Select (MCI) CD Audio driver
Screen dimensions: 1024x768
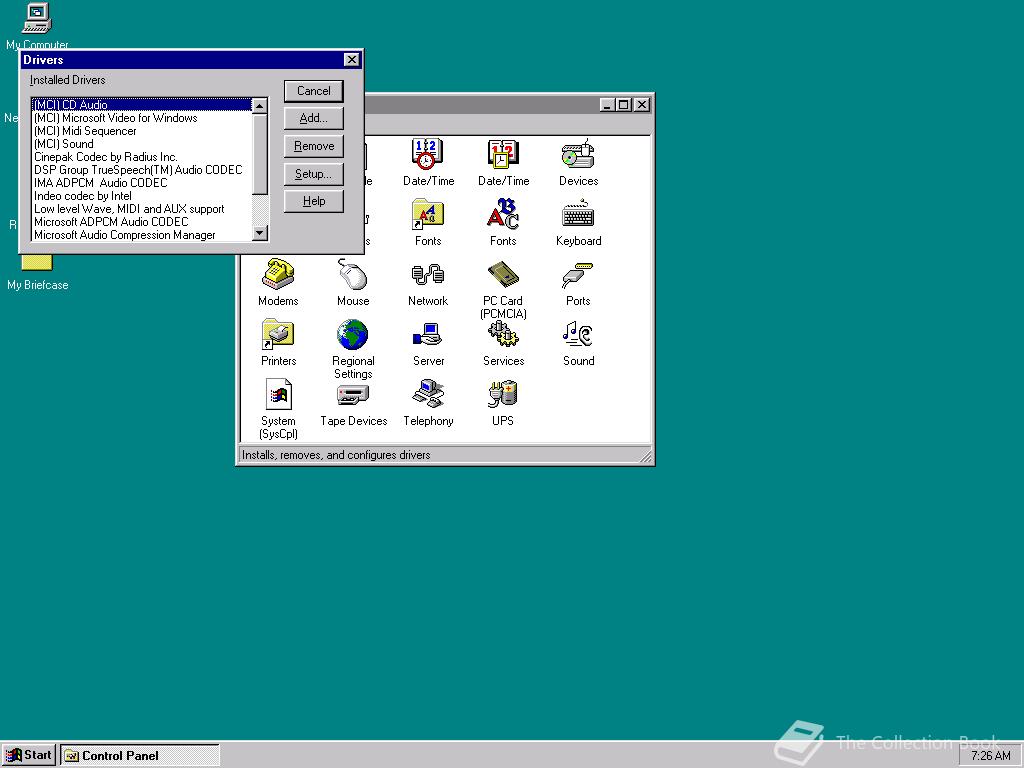pyautogui.click(x=142, y=104)
